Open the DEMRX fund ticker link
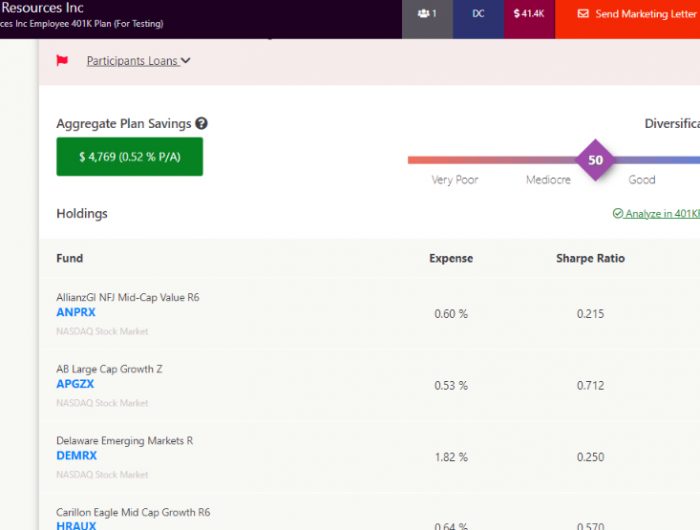This screenshot has height=530, width=700. point(77,456)
